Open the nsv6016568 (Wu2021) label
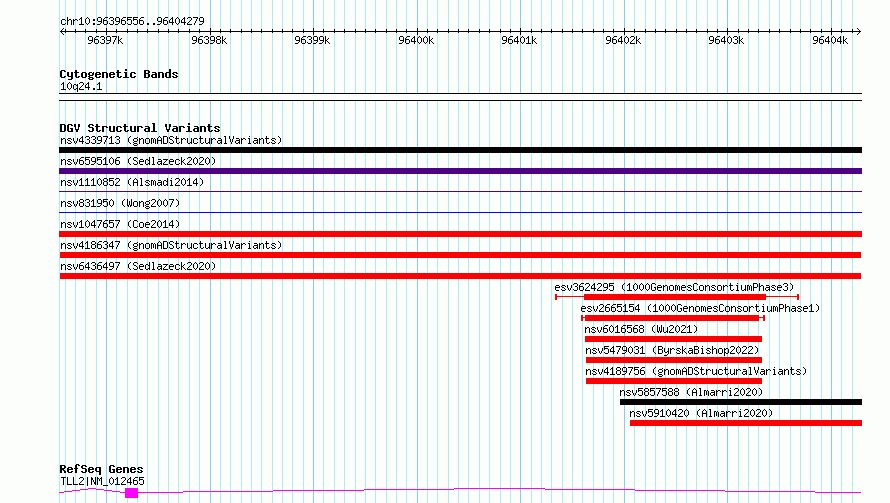This screenshot has height=503, width=890. tap(641, 329)
